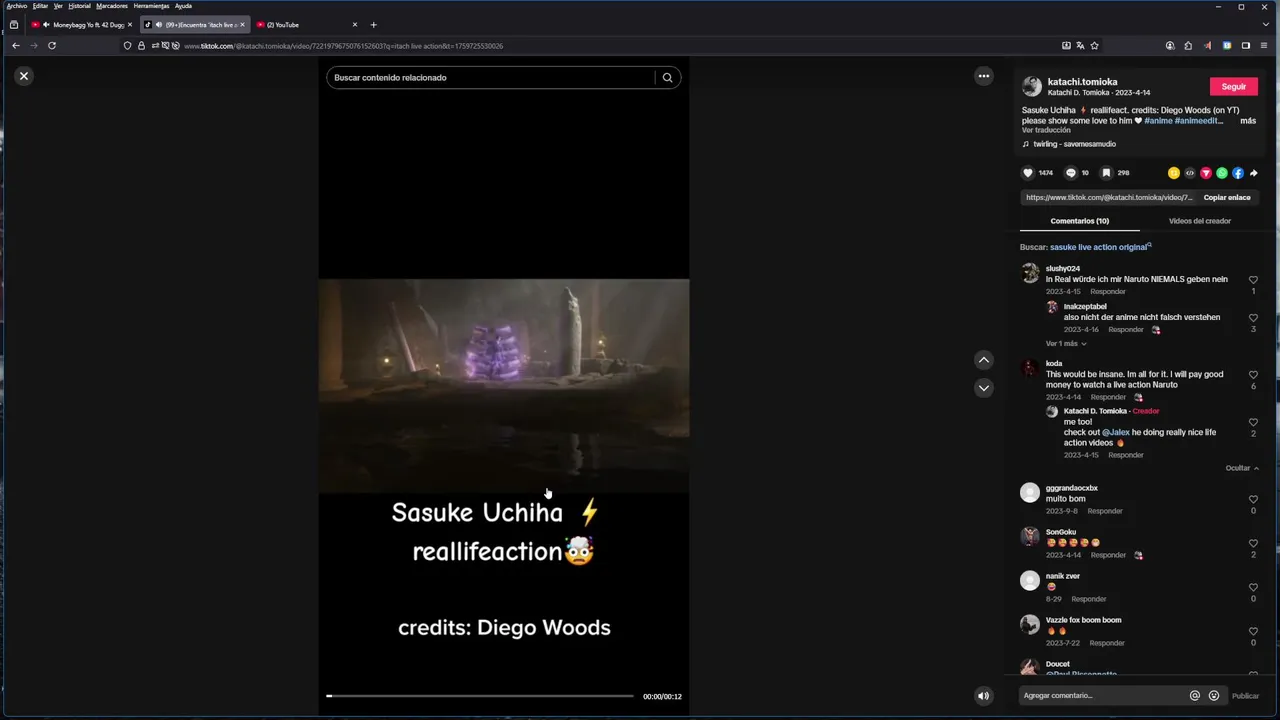Click the search magnifier in related content bar
Viewport: 1280px width, 720px height.
point(667,77)
